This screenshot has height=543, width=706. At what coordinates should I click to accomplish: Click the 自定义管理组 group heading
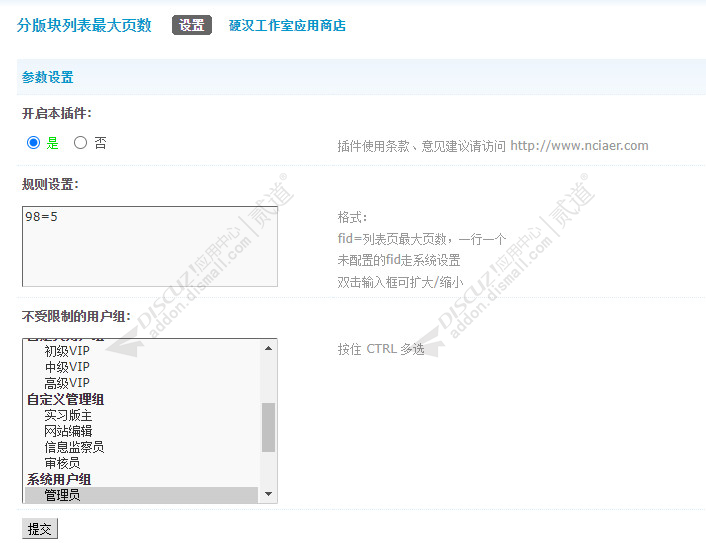[65, 399]
